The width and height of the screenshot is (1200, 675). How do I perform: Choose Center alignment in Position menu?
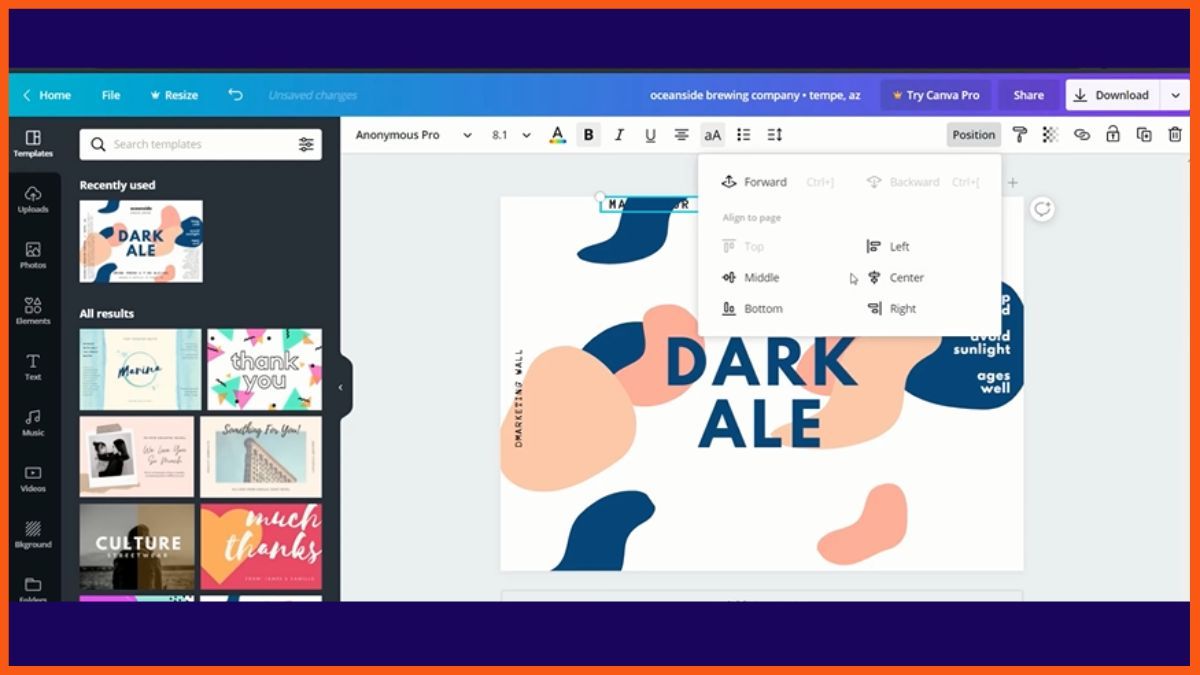[x=905, y=278]
